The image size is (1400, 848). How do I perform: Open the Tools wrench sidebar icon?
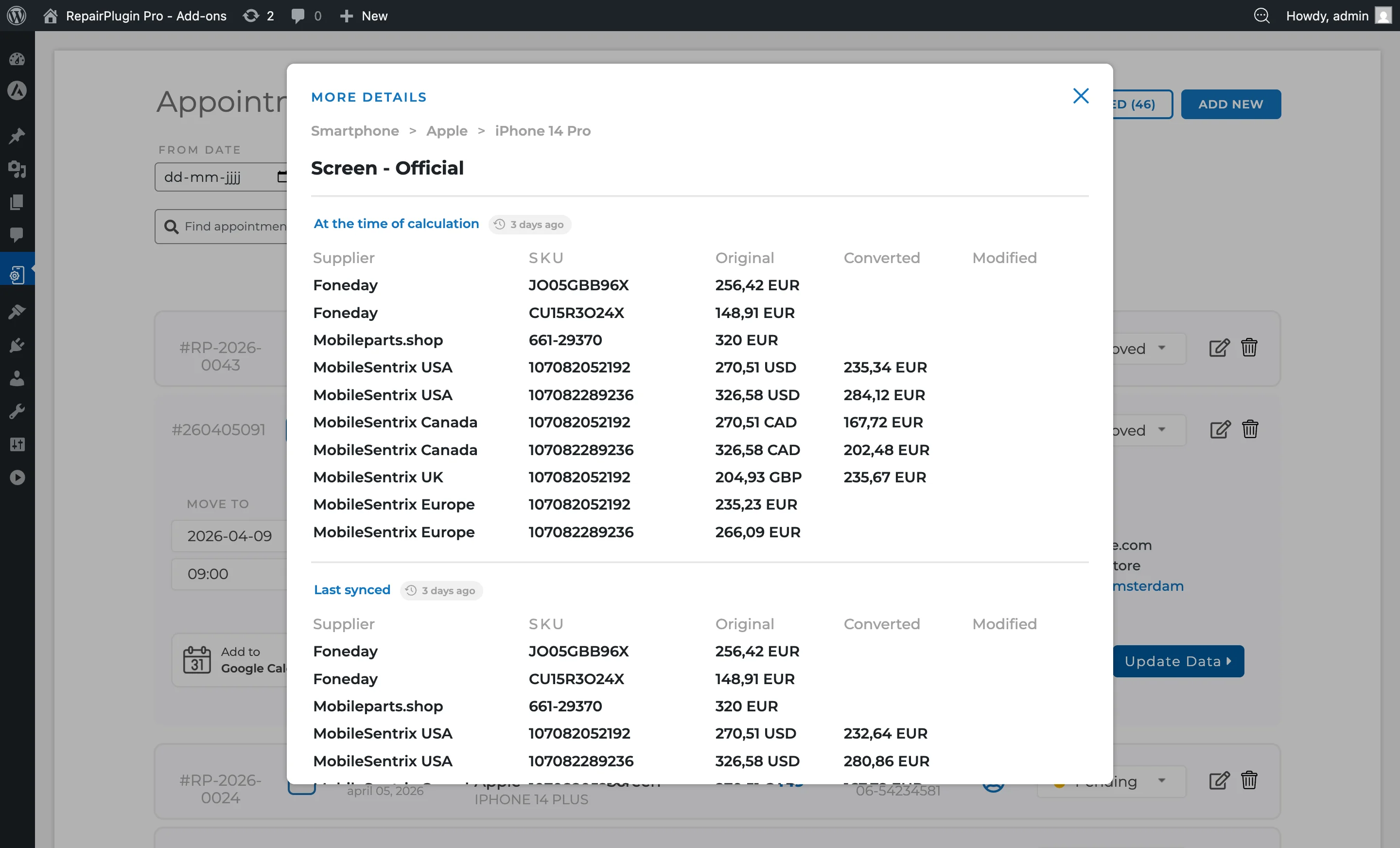click(x=17, y=411)
